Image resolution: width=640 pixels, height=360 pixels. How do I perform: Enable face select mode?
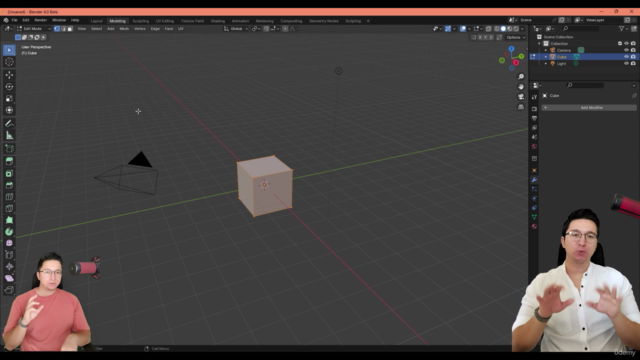(70, 29)
